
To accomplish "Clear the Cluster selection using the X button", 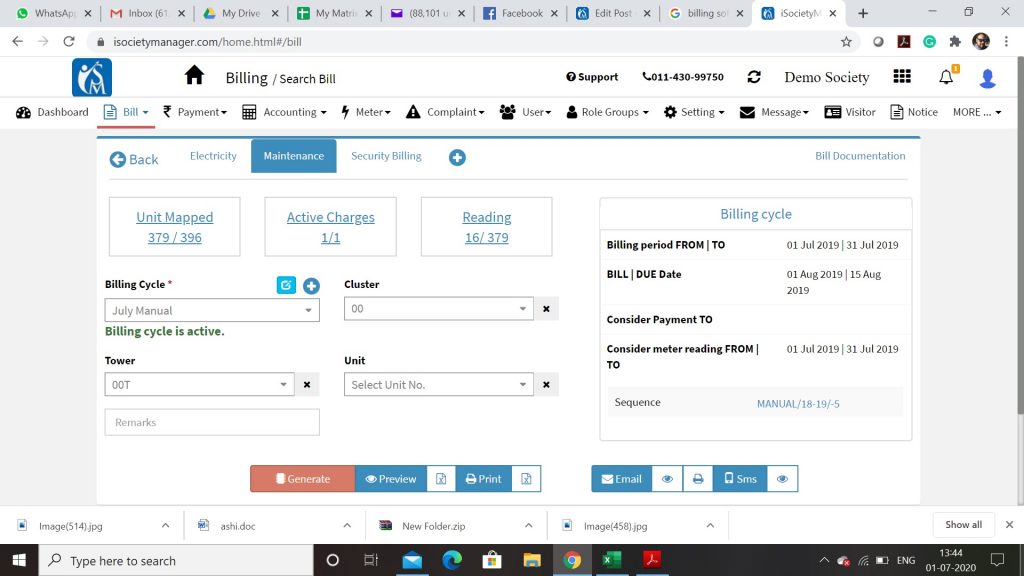I will pos(546,308).
